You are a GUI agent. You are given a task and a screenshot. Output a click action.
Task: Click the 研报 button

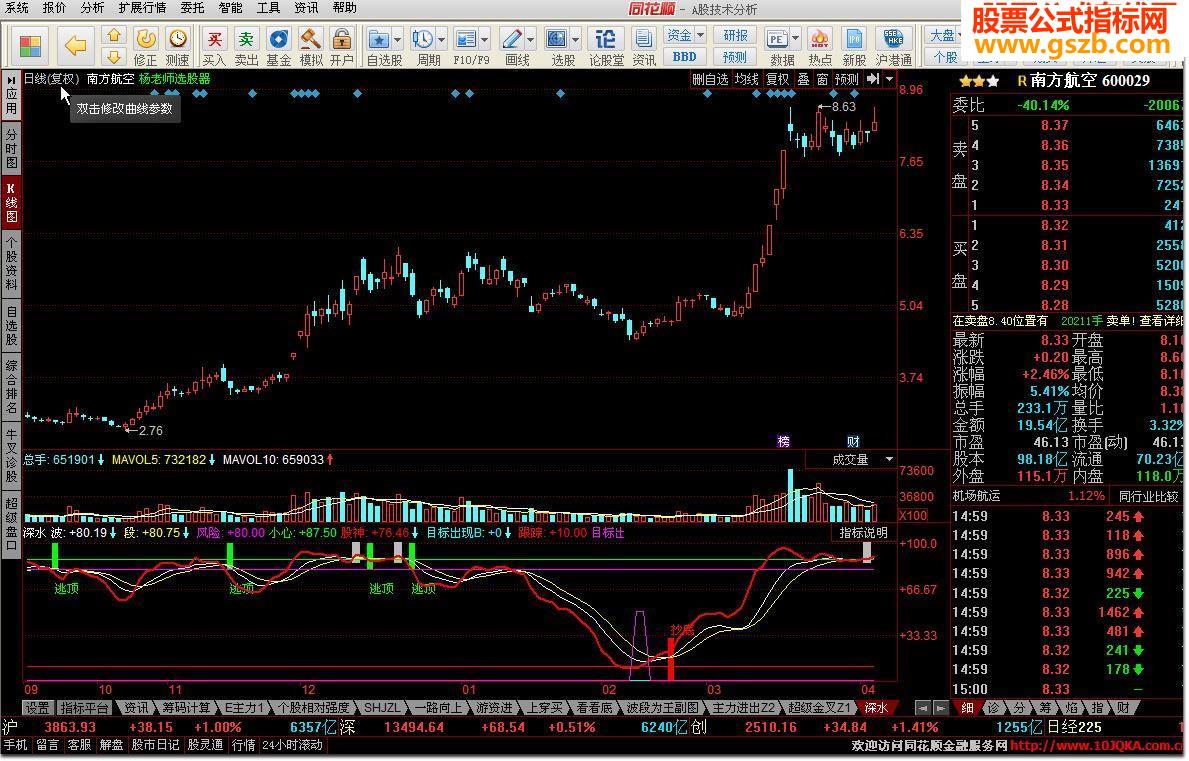pyautogui.click(x=735, y=35)
